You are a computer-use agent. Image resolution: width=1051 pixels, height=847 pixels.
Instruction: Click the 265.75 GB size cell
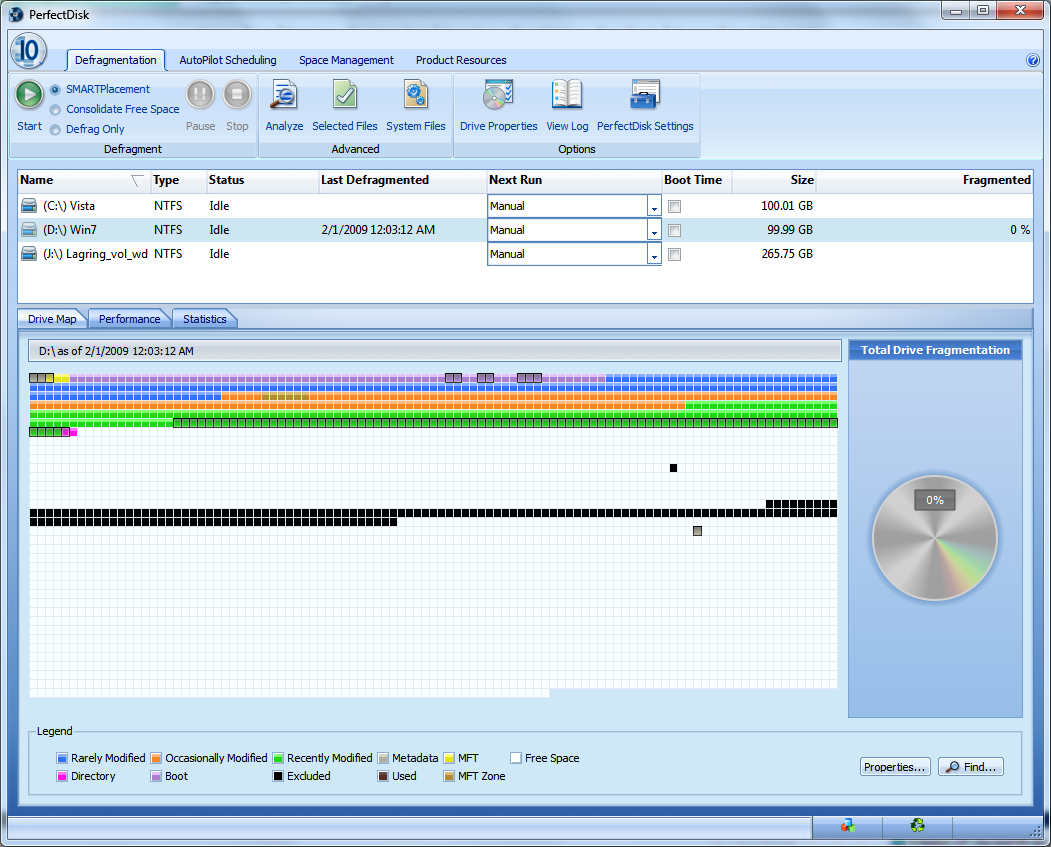[x=787, y=254]
